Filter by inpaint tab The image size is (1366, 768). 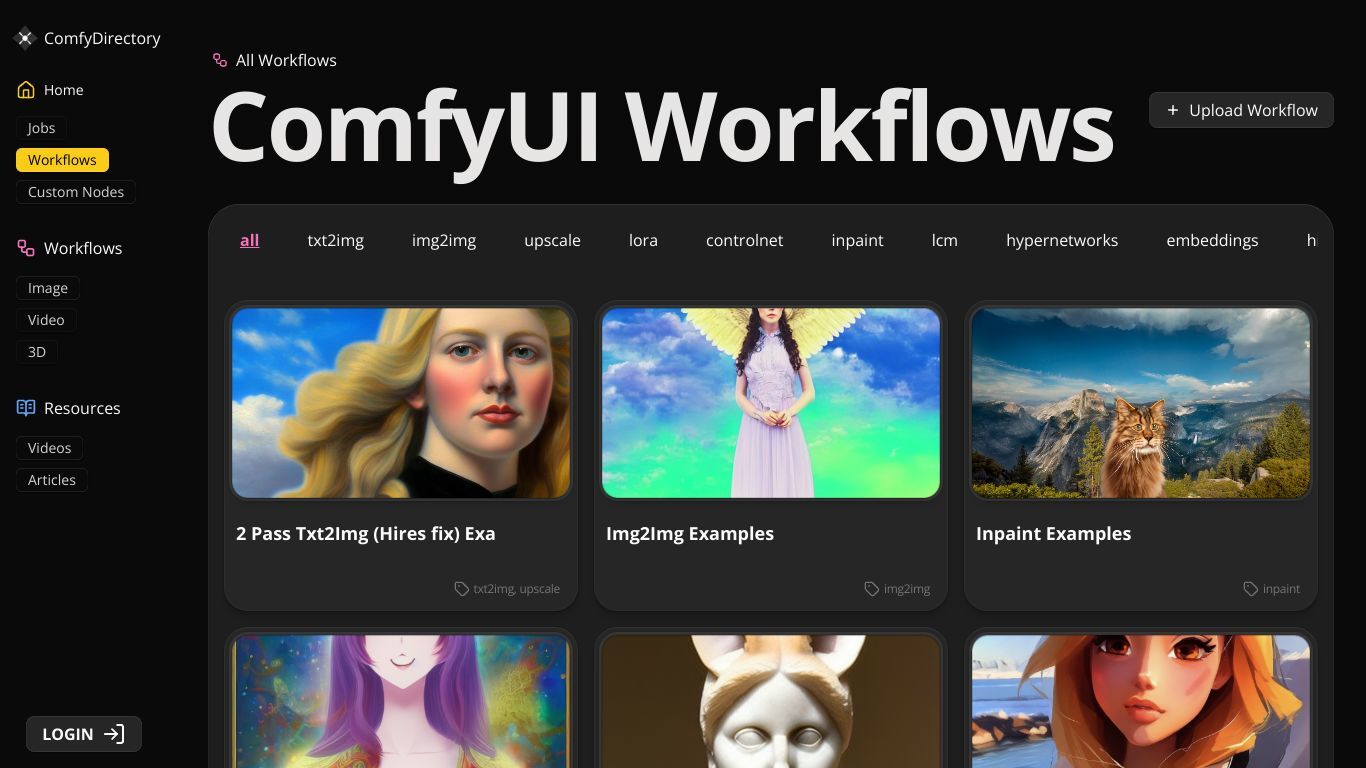click(x=857, y=240)
